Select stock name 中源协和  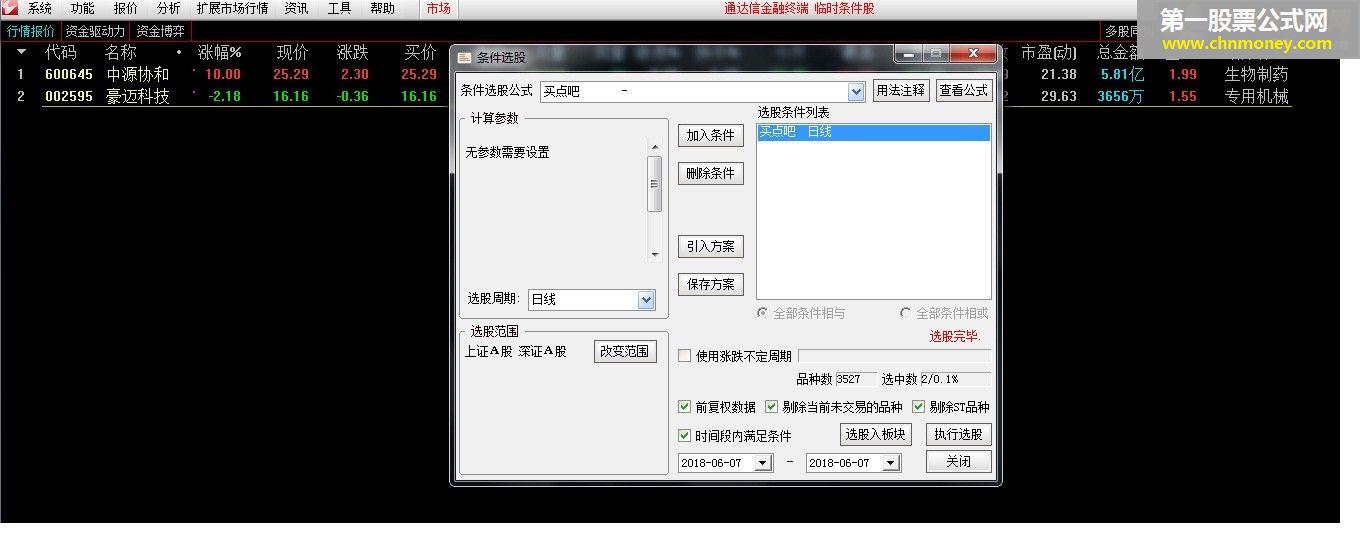138,74
